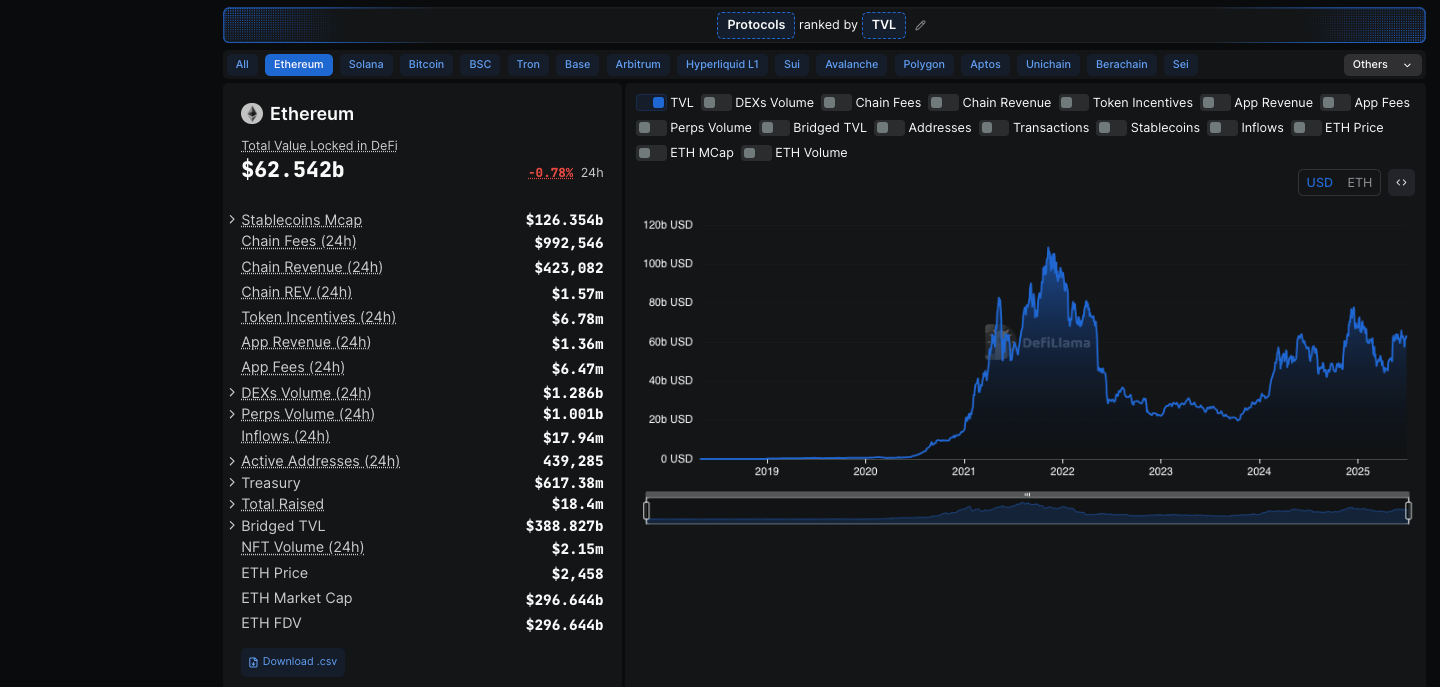The image size is (1440, 687).
Task: Click the pencil edit icon beside TVL
Action: click(921, 25)
